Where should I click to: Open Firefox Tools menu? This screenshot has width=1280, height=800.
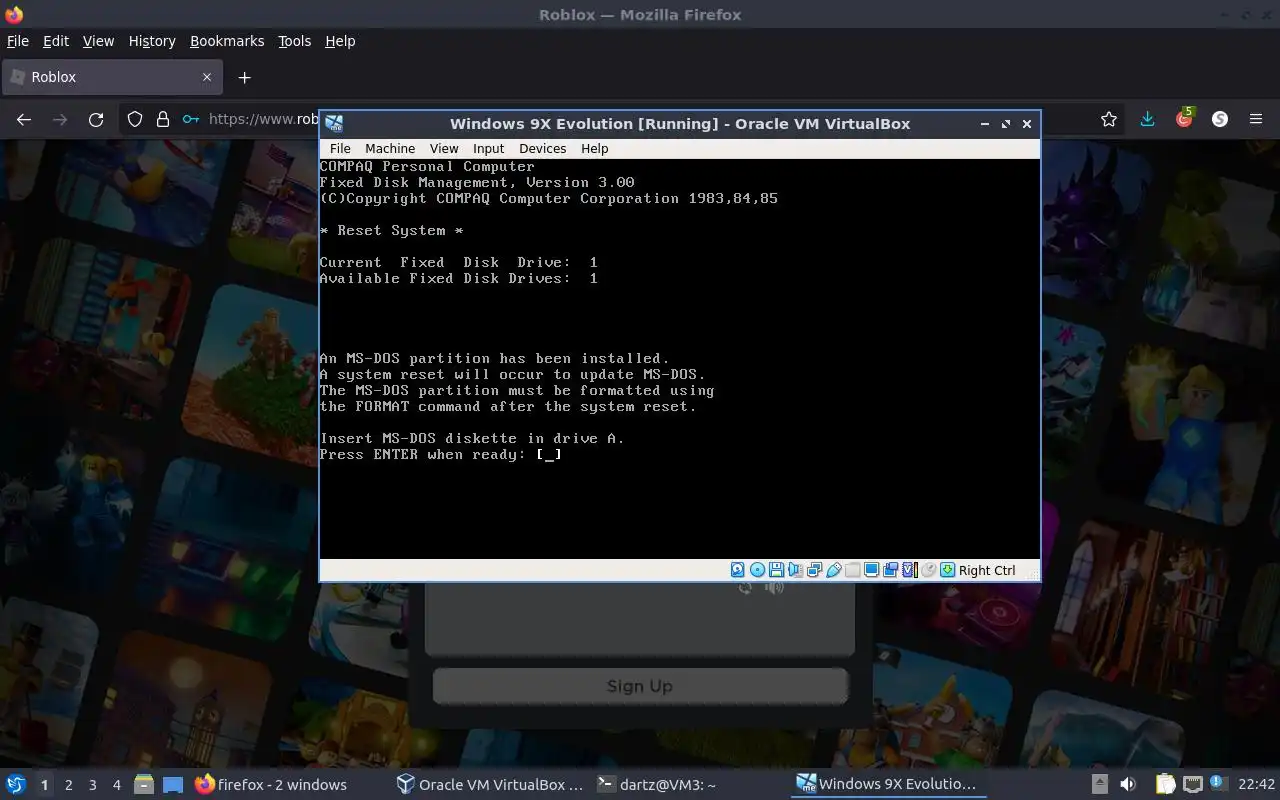pyautogui.click(x=294, y=41)
